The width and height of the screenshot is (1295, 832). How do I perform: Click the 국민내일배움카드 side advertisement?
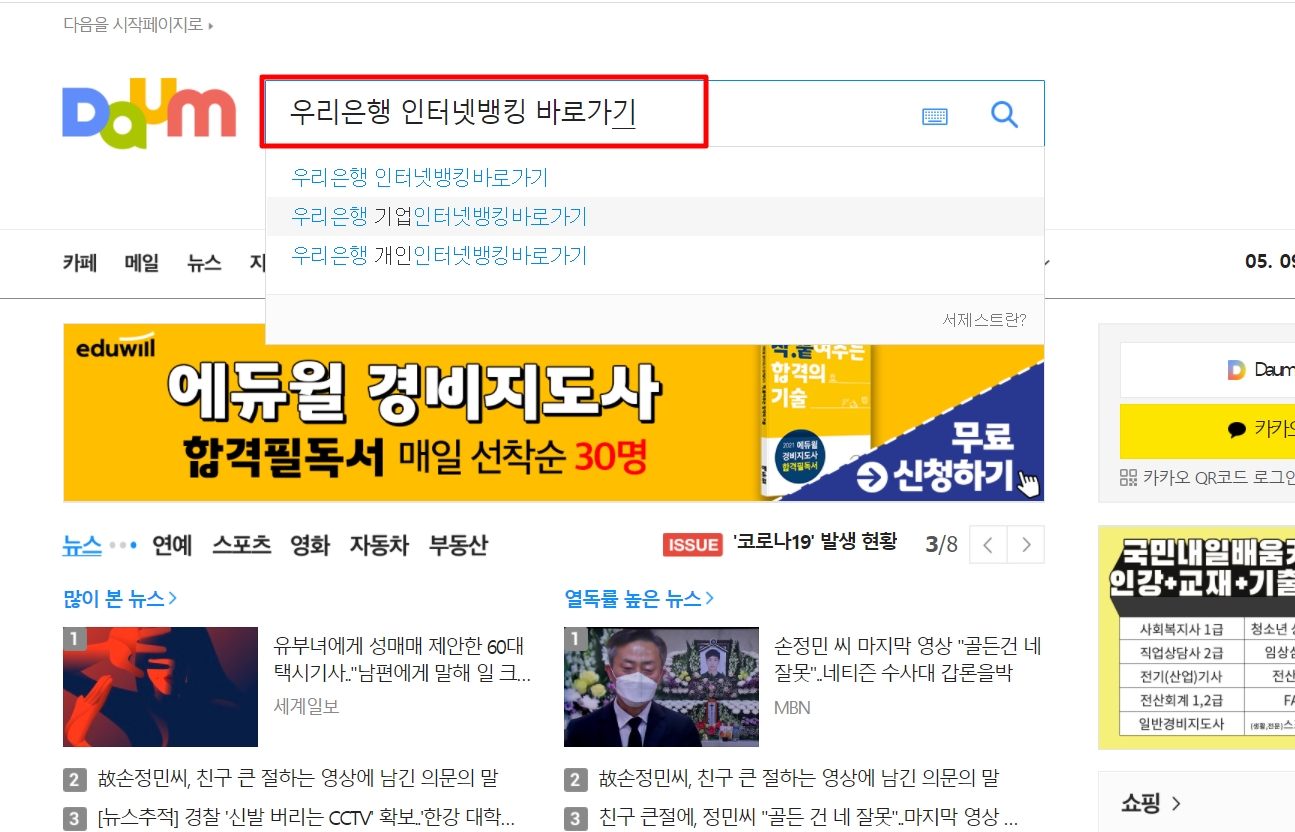coord(1196,637)
